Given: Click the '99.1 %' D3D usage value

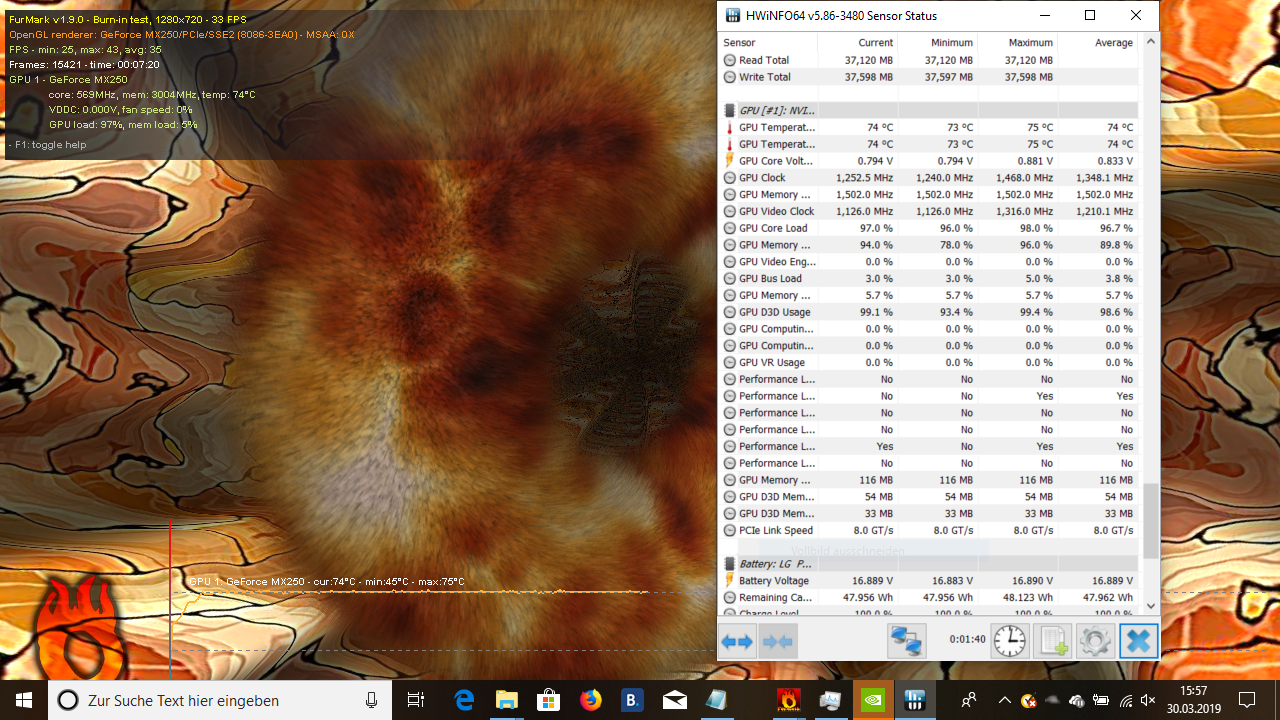Looking at the screenshot, I should click(876, 312).
